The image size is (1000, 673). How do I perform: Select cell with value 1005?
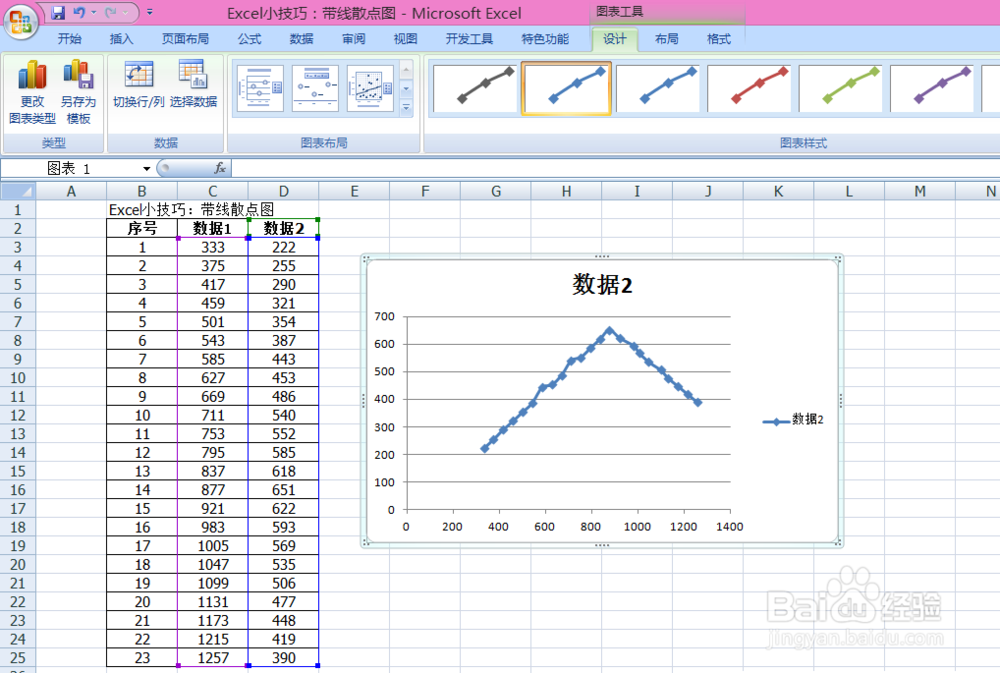pos(212,546)
